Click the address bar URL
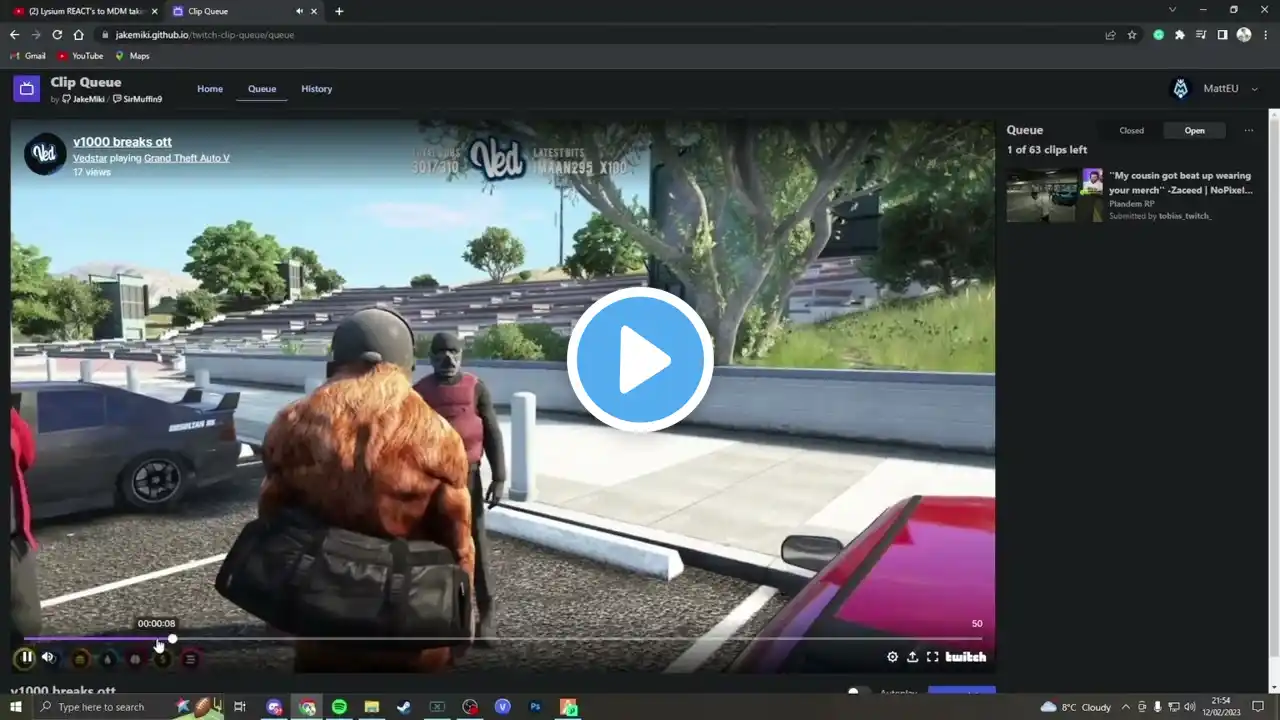Viewport: 1280px width, 720px height. pyautogui.click(x=205, y=34)
